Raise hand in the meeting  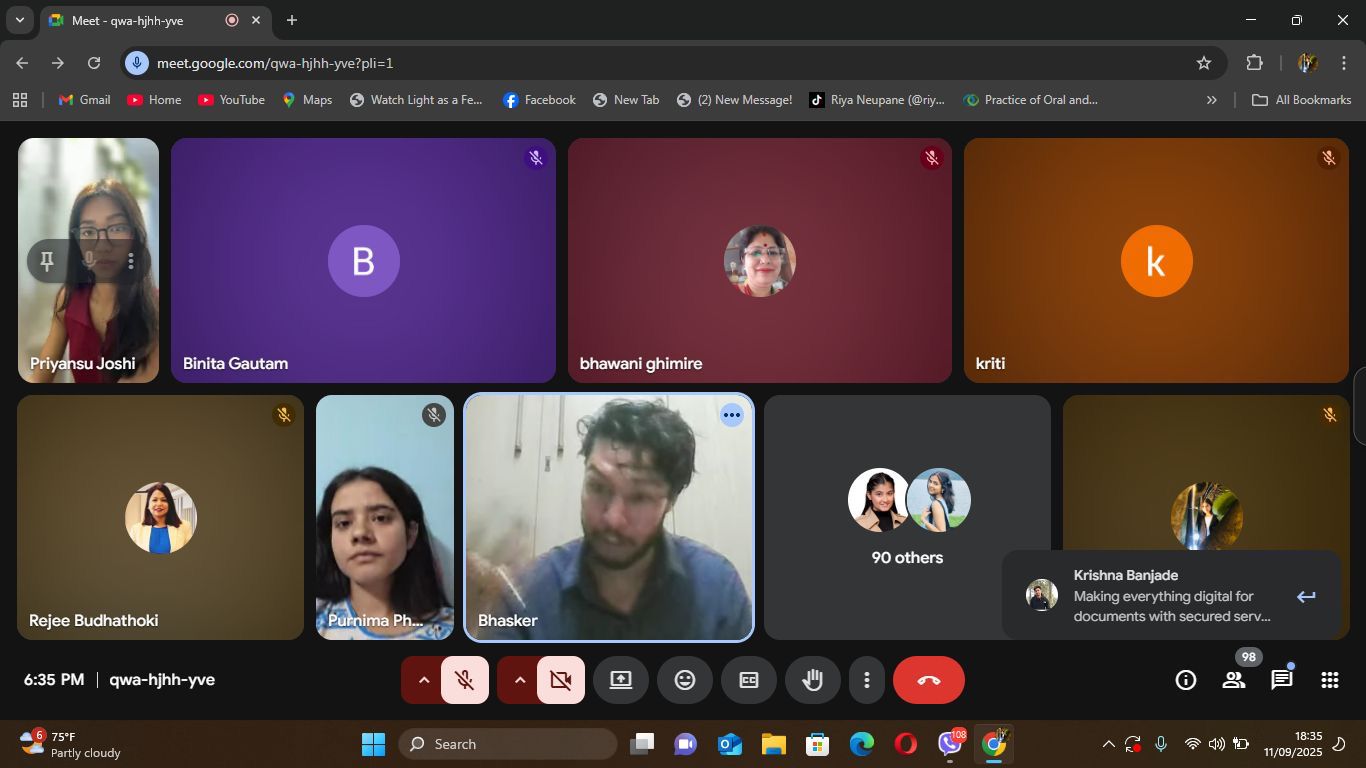(x=813, y=680)
